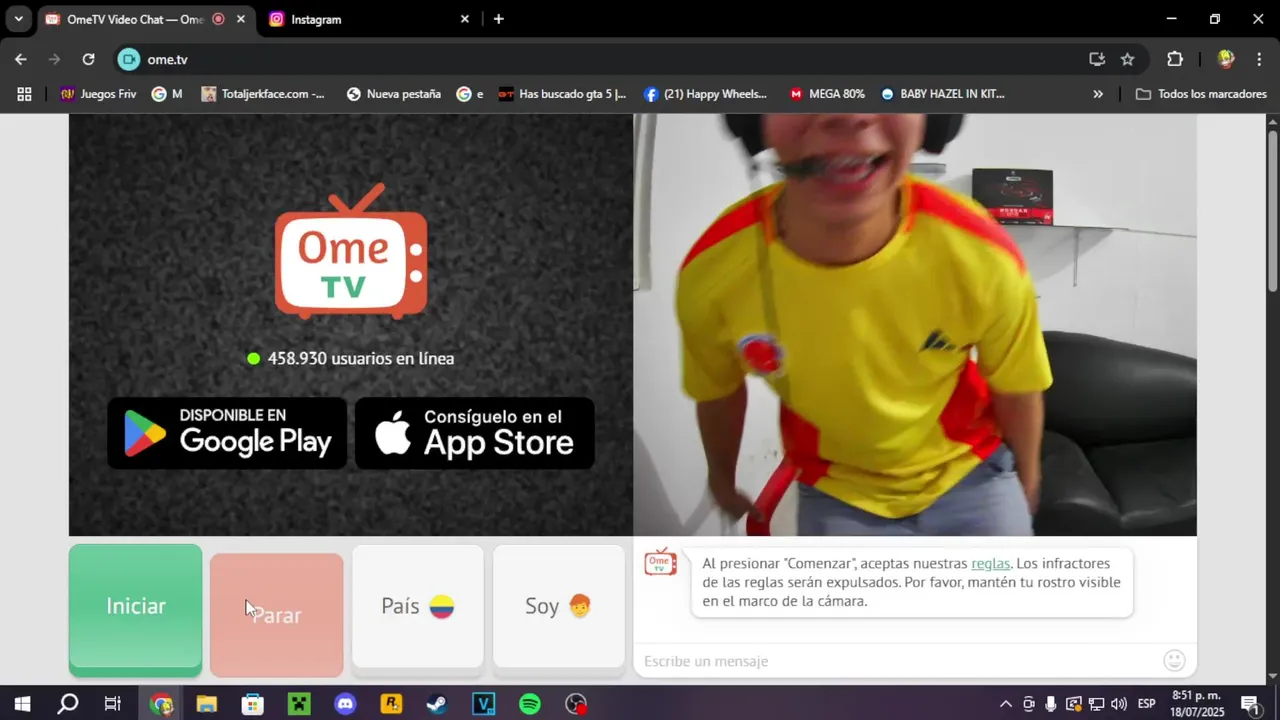Open volume control in system tray
Screen dimensions: 1280x720
pos(1118,704)
